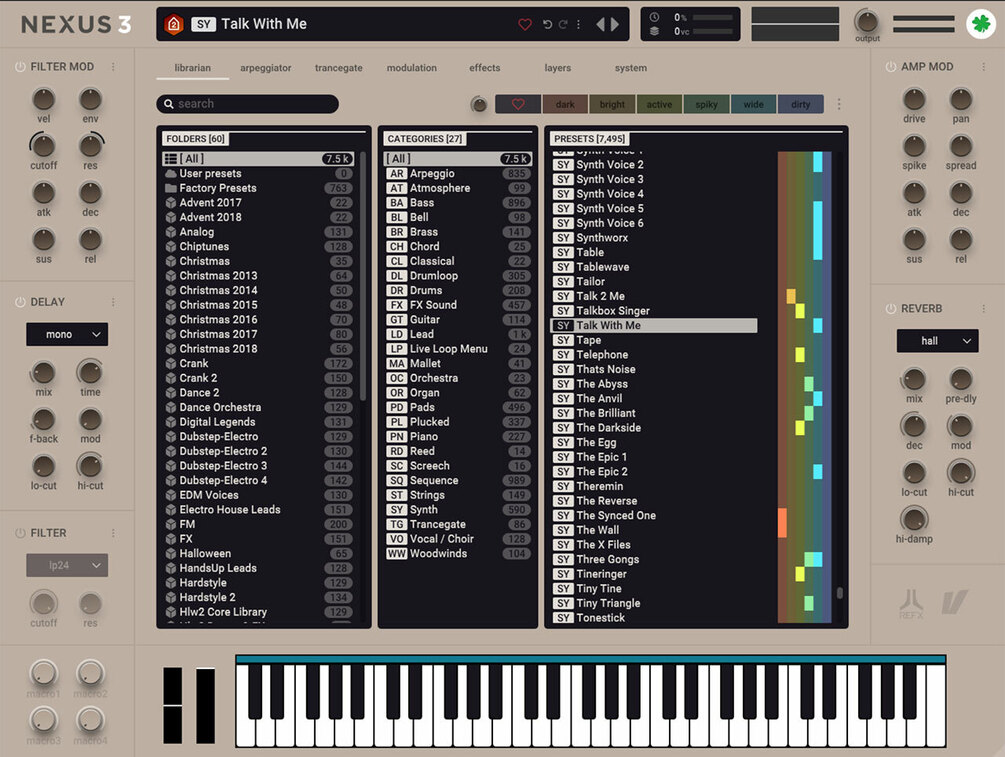Open the FILTER MOD options menu dots

[113, 67]
